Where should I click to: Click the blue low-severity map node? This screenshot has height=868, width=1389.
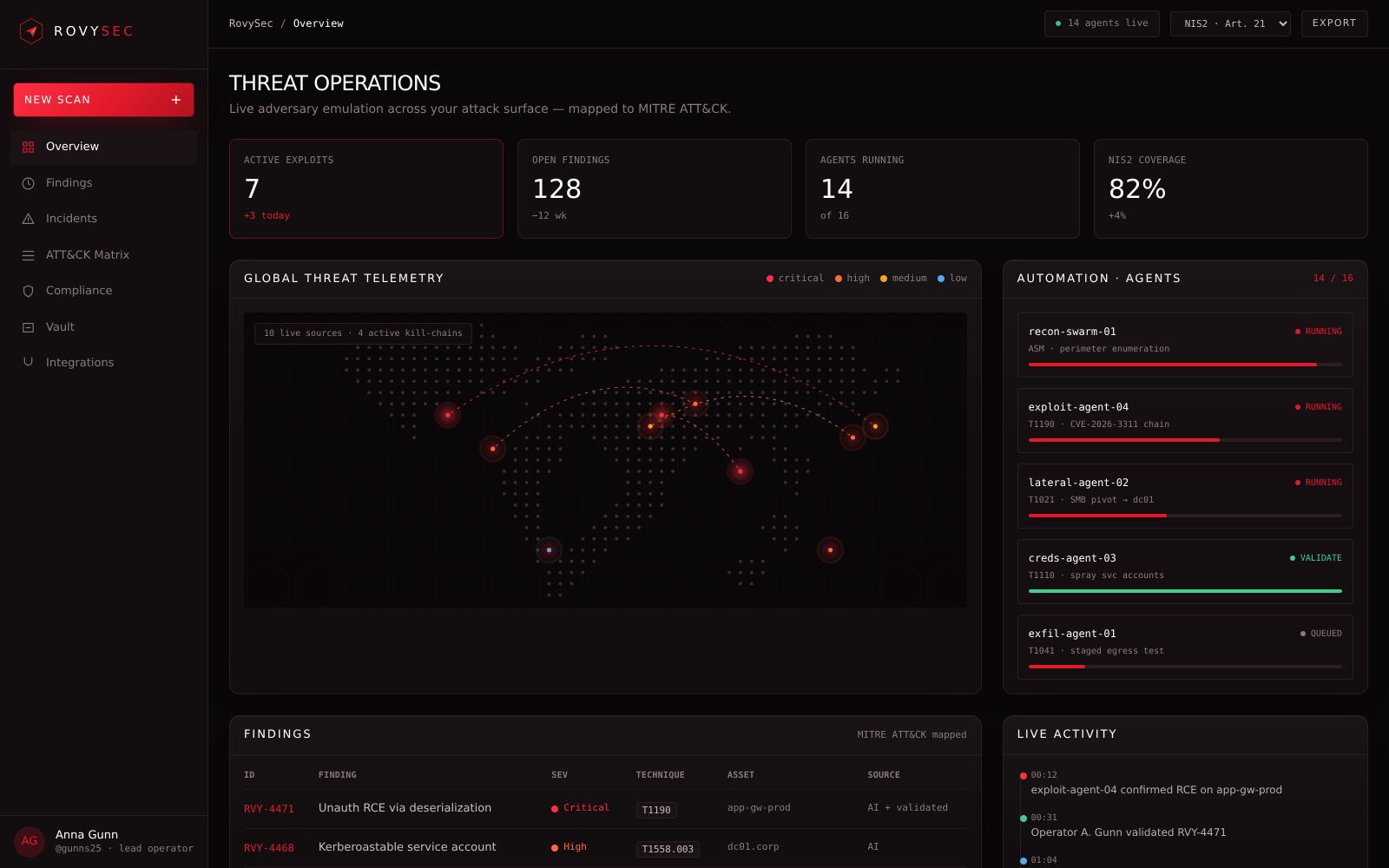(549, 550)
